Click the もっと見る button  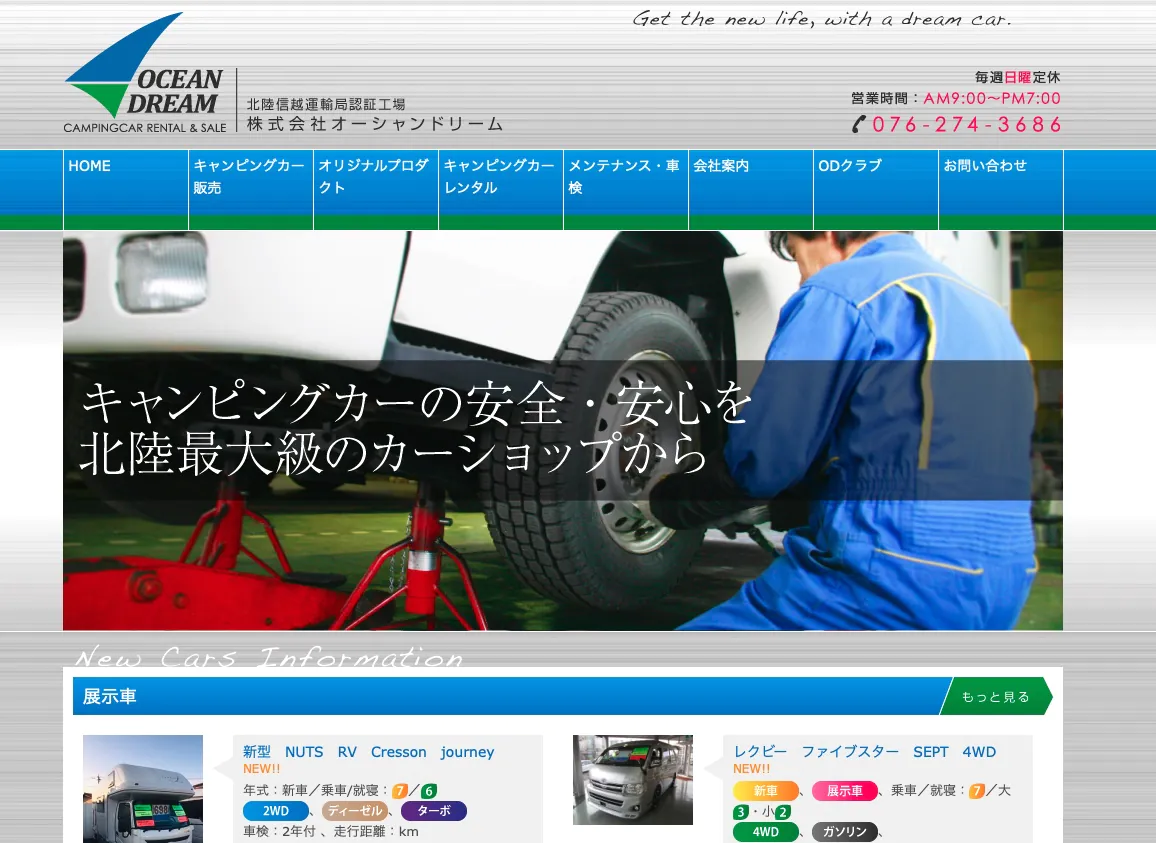(996, 696)
